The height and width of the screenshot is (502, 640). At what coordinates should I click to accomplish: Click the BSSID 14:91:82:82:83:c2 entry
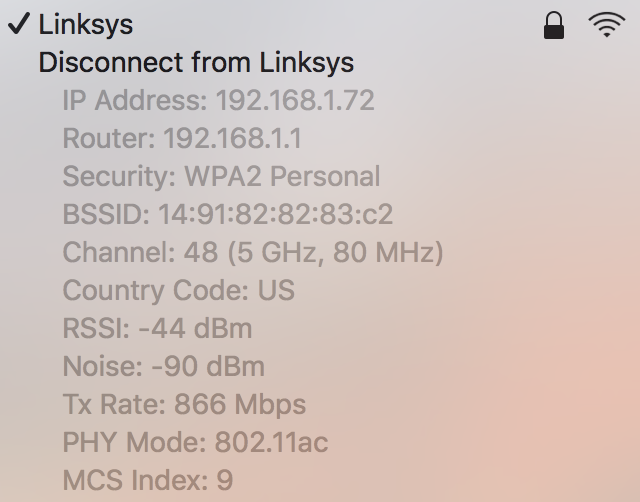[228, 214]
